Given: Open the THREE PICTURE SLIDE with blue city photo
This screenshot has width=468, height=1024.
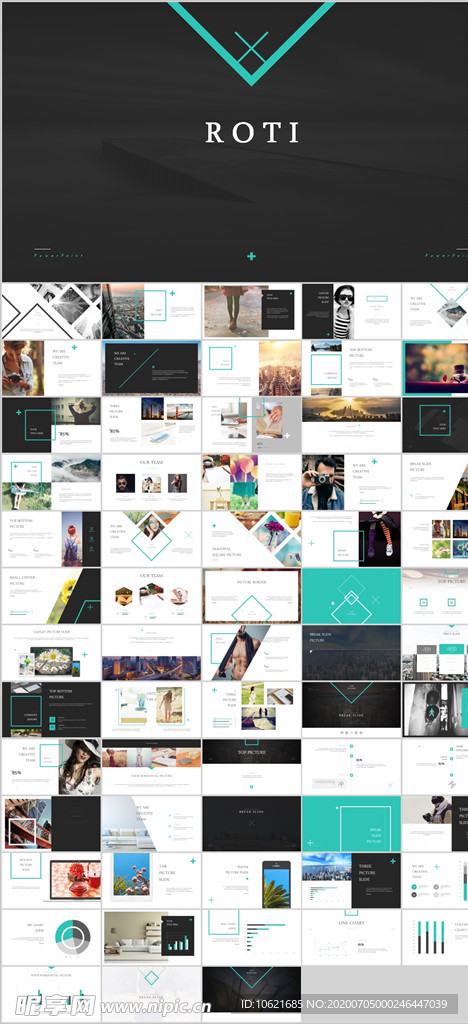Looking at the screenshot, I should (351, 880).
